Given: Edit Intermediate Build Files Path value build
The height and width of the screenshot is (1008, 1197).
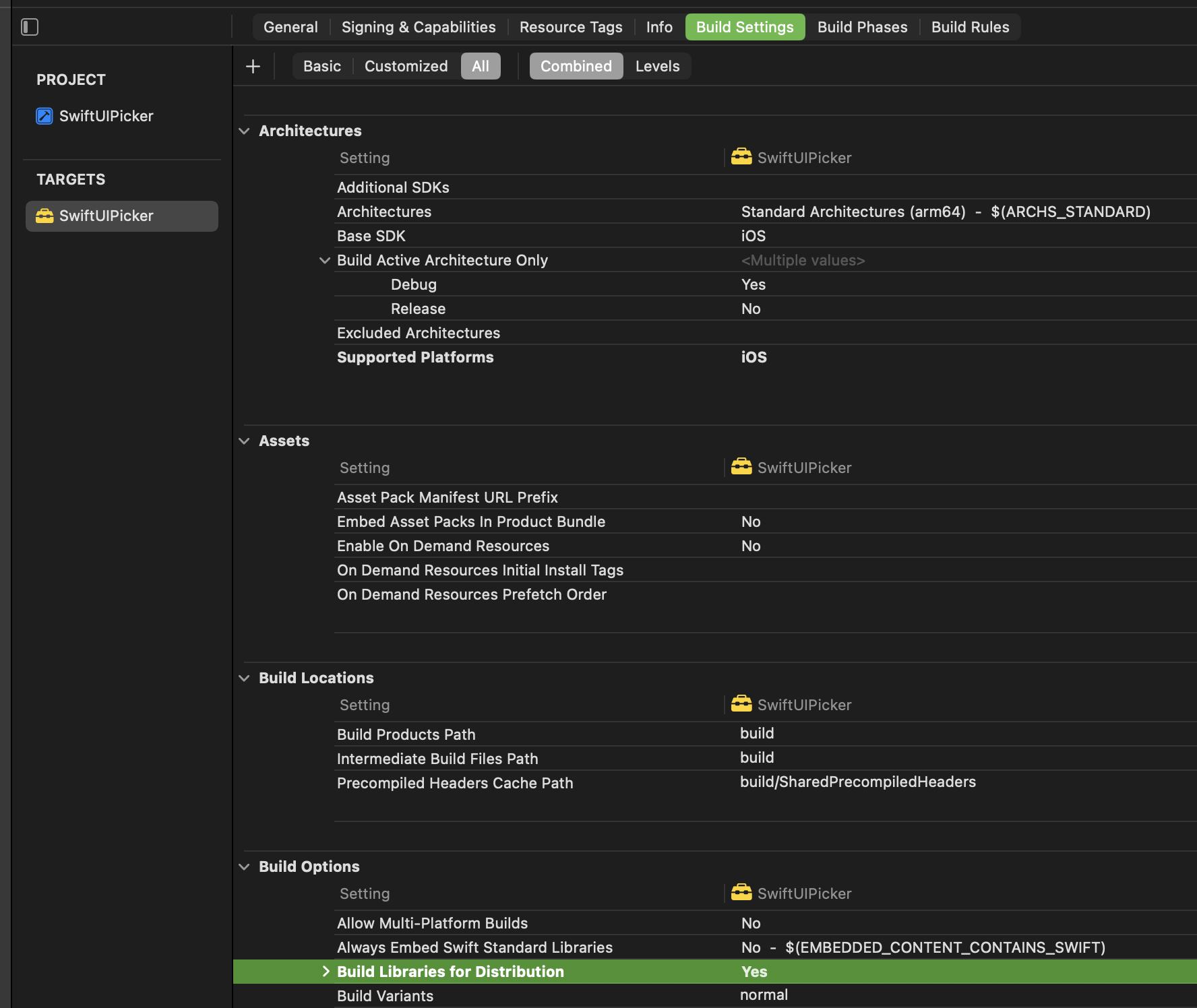Looking at the screenshot, I should [x=757, y=757].
